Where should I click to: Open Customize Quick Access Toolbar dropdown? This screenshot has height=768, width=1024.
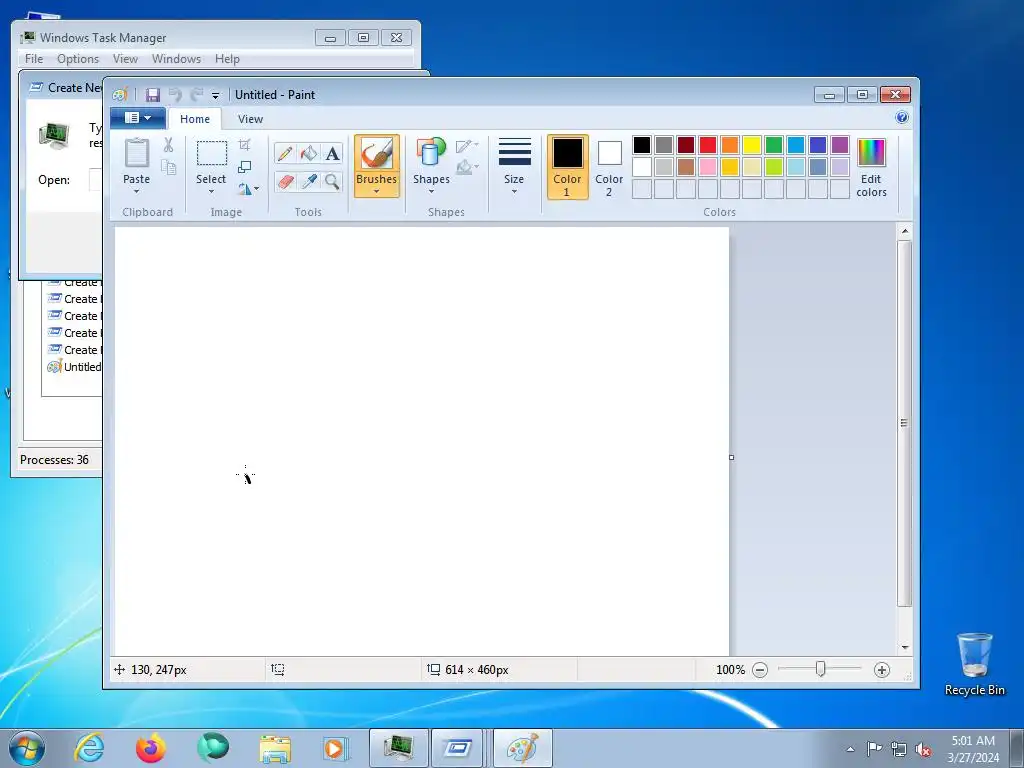[x=216, y=95]
